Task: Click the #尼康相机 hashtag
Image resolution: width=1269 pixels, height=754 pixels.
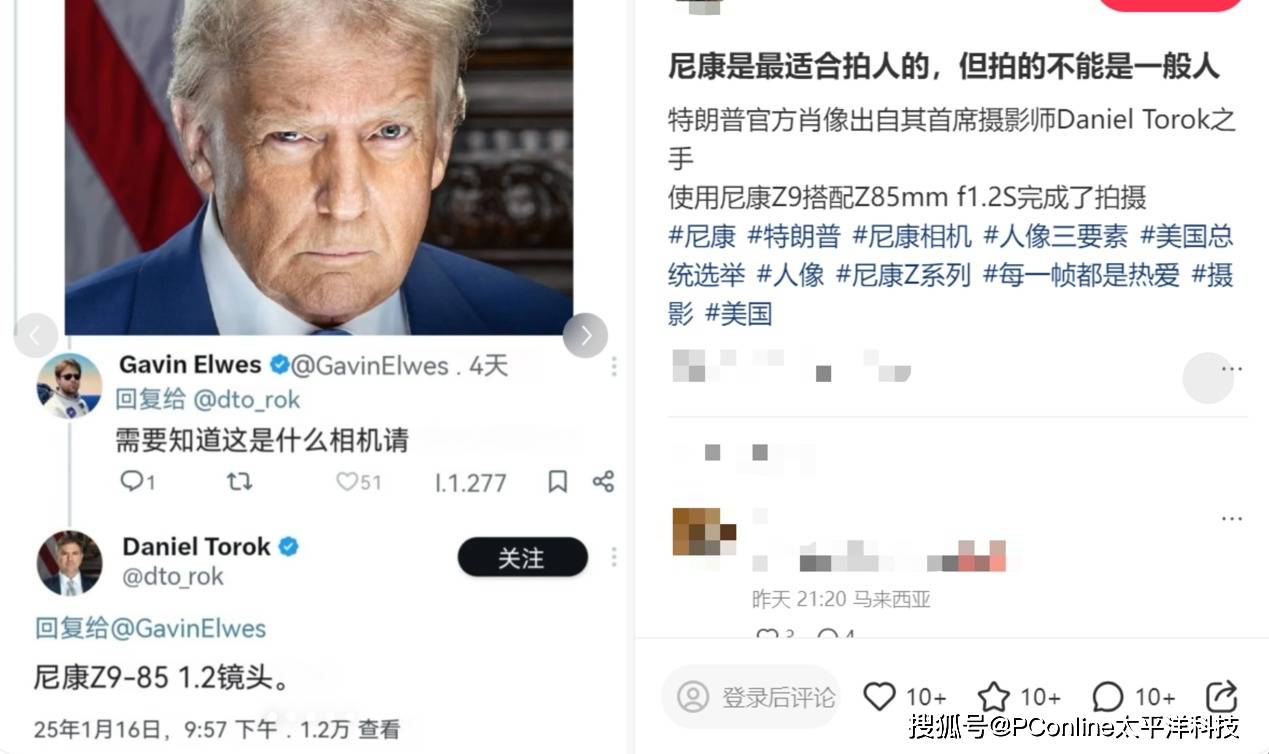Action: [x=912, y=236]
